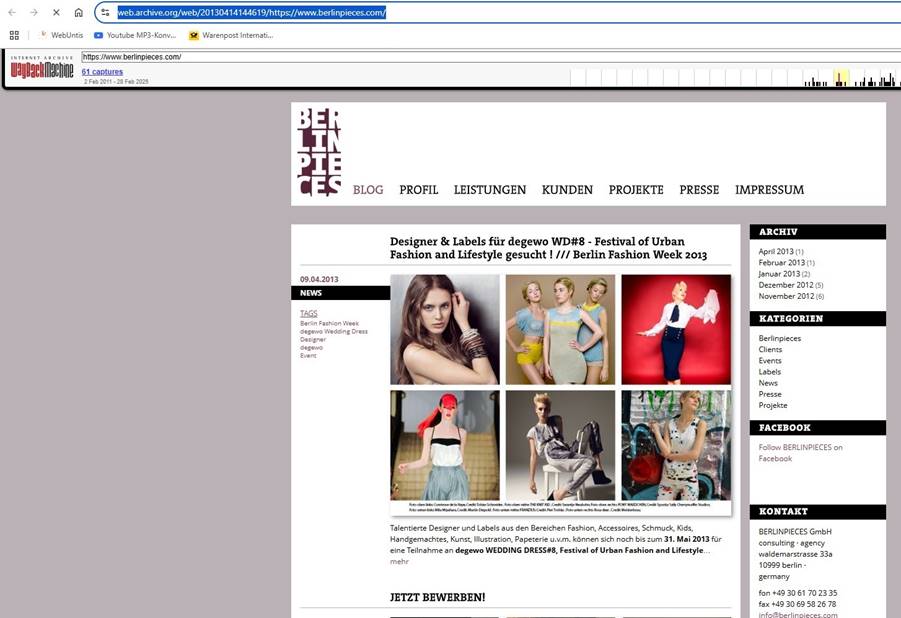Click the BERLINPIECES site logo
The width and height of the screenshot is (901, 618).
pos(319,152)
